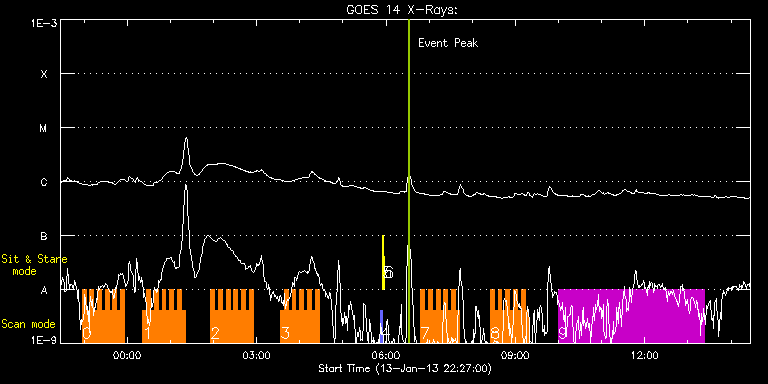Click the M flare class axis label
The image size is (768, 384).
pos(44,128)
